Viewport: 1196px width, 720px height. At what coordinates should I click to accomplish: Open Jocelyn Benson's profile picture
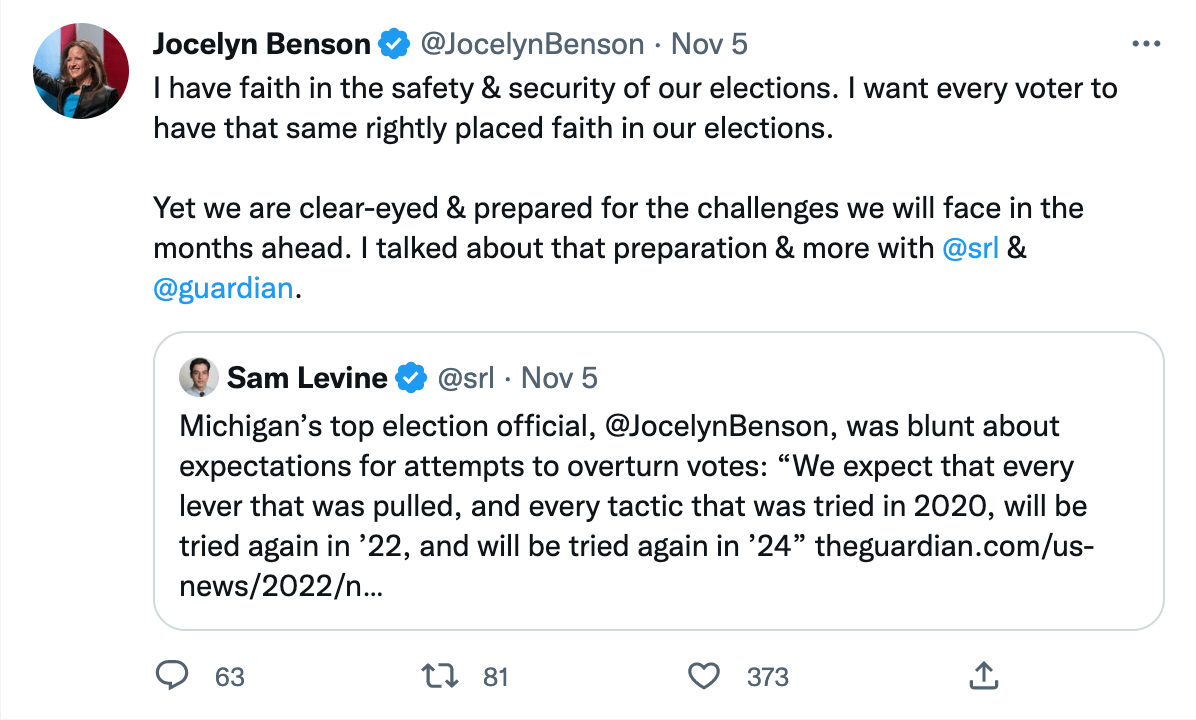(x=82, y=68)
